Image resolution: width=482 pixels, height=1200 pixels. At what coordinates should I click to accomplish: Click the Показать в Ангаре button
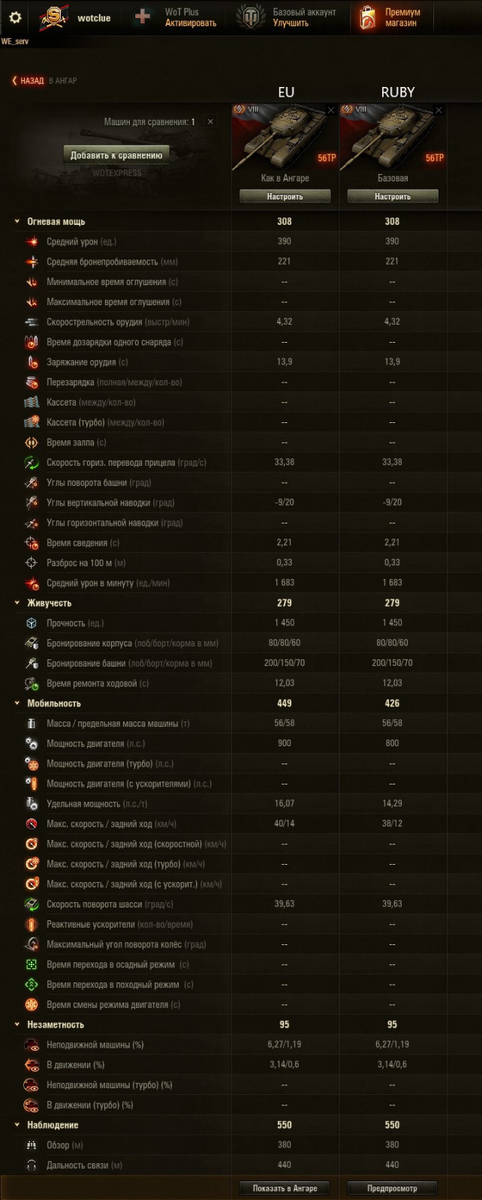click(x=285, y=1188)
